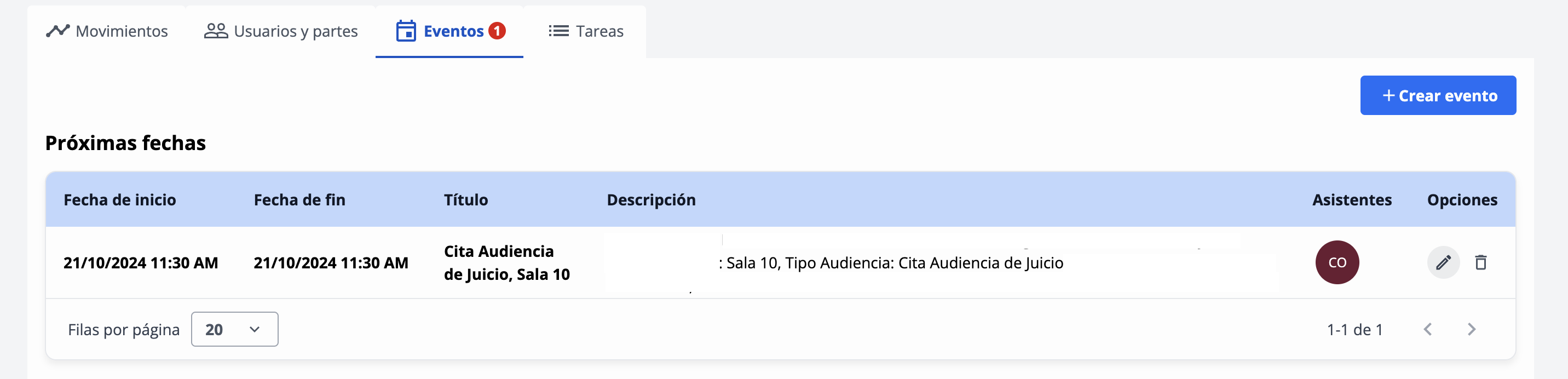Click the Fecha de fin column header
Viewport: 1568px width, 379px height.
[299, 200]
